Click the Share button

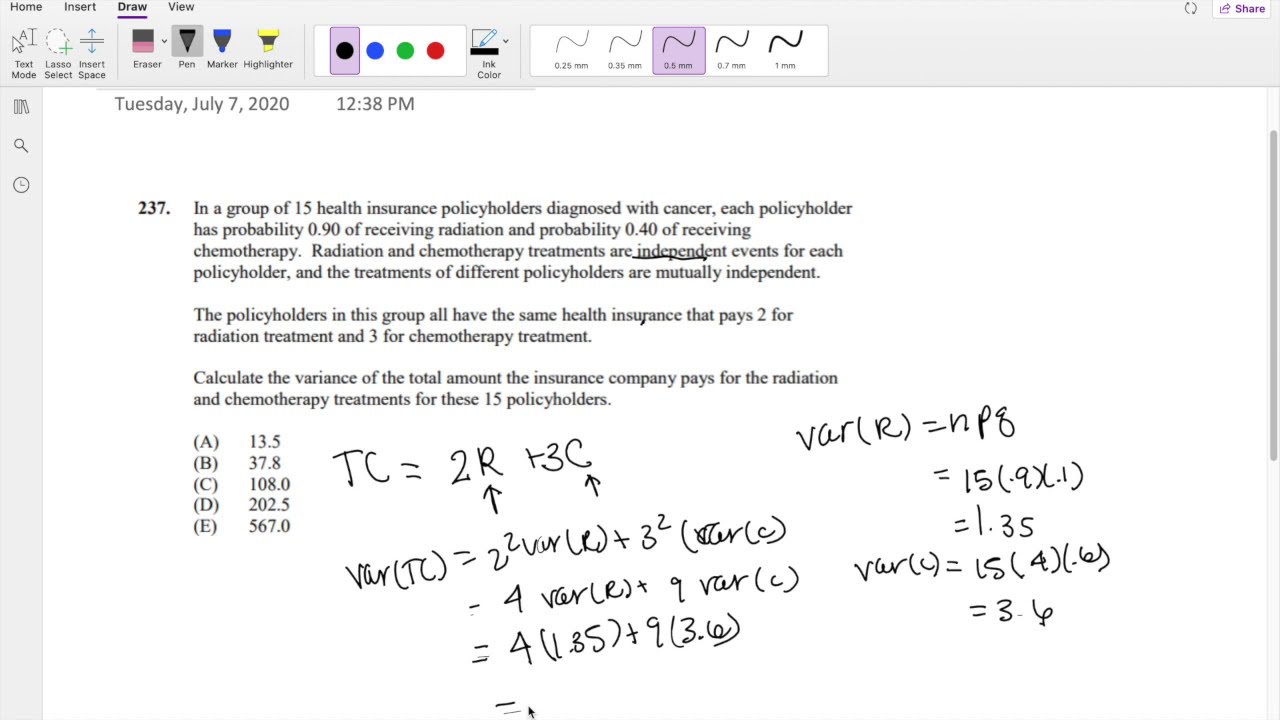coord(1242,8)
